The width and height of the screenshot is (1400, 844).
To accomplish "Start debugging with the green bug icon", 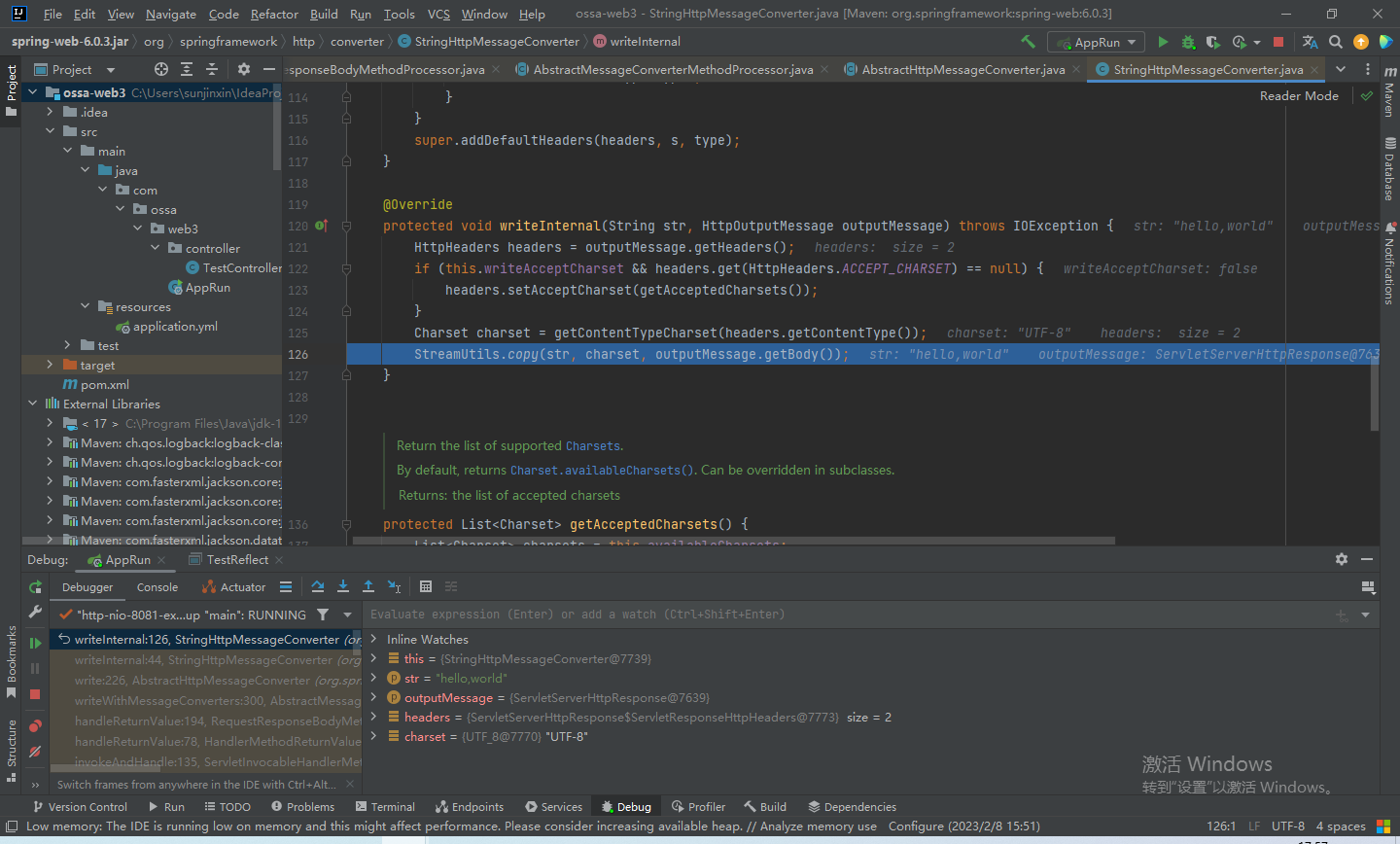I will tap(1188, 42).
